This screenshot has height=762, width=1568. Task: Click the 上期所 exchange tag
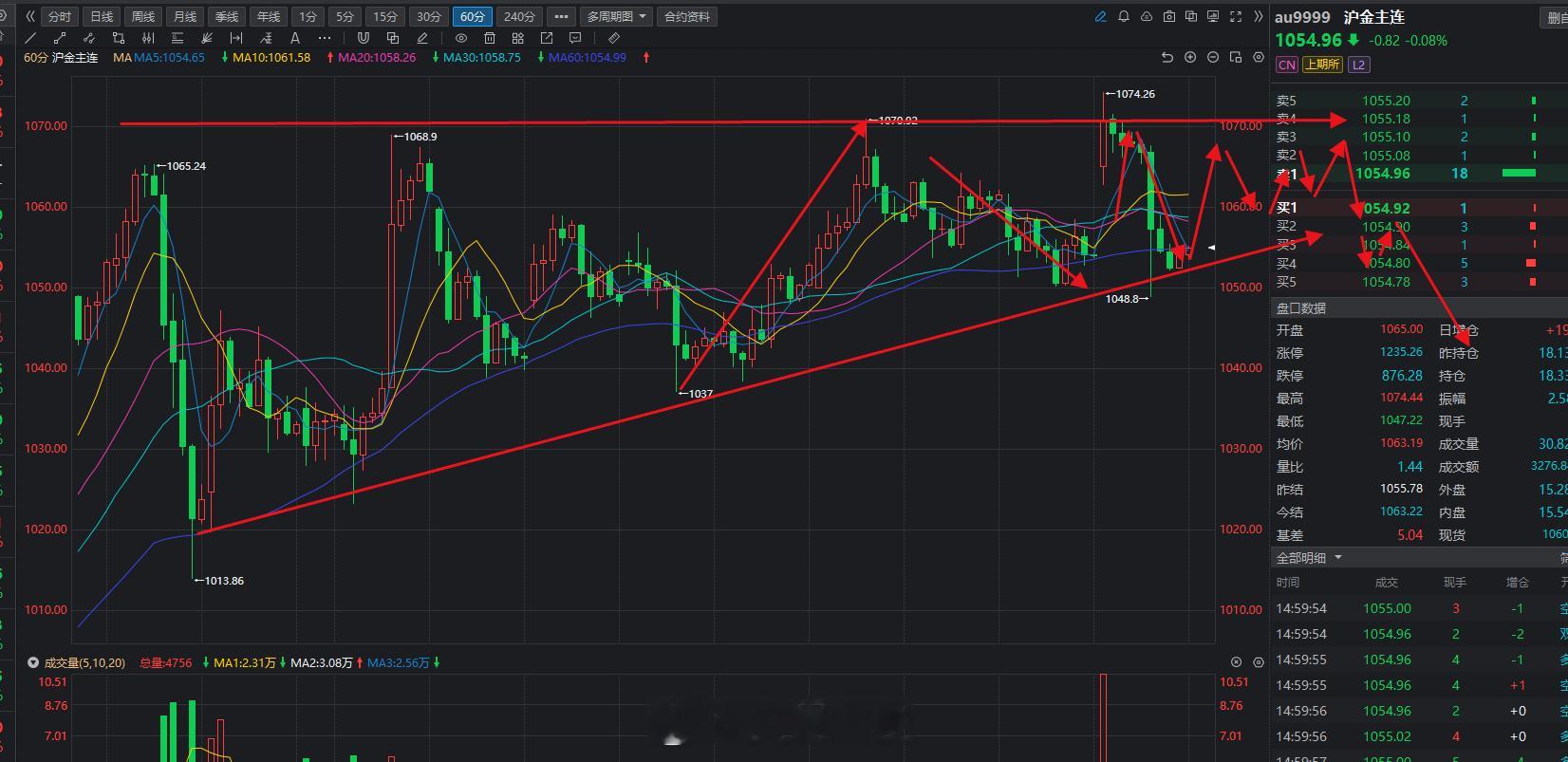tap(1321, 65)
